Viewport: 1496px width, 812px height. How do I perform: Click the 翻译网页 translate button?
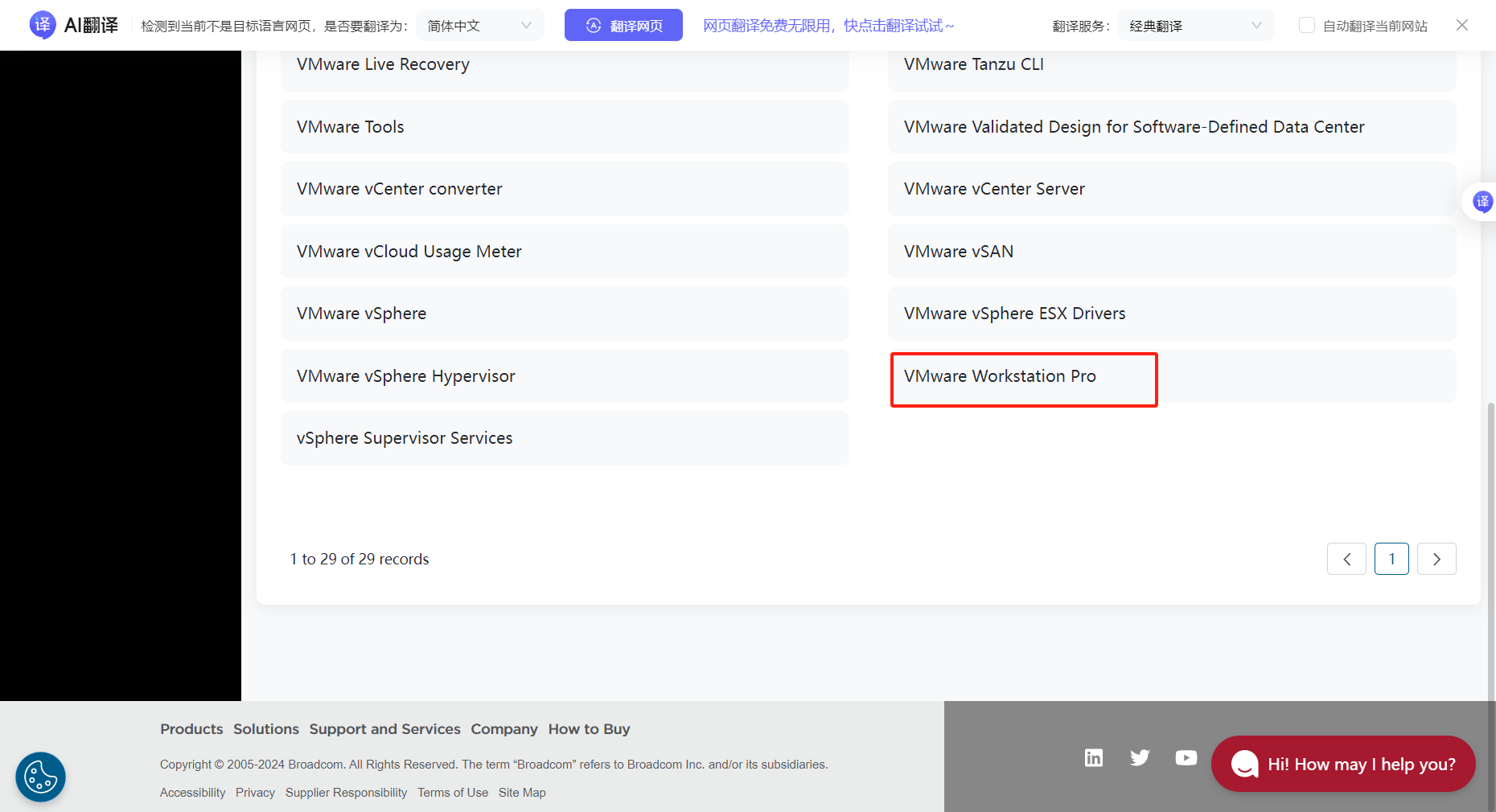(623, 26)
